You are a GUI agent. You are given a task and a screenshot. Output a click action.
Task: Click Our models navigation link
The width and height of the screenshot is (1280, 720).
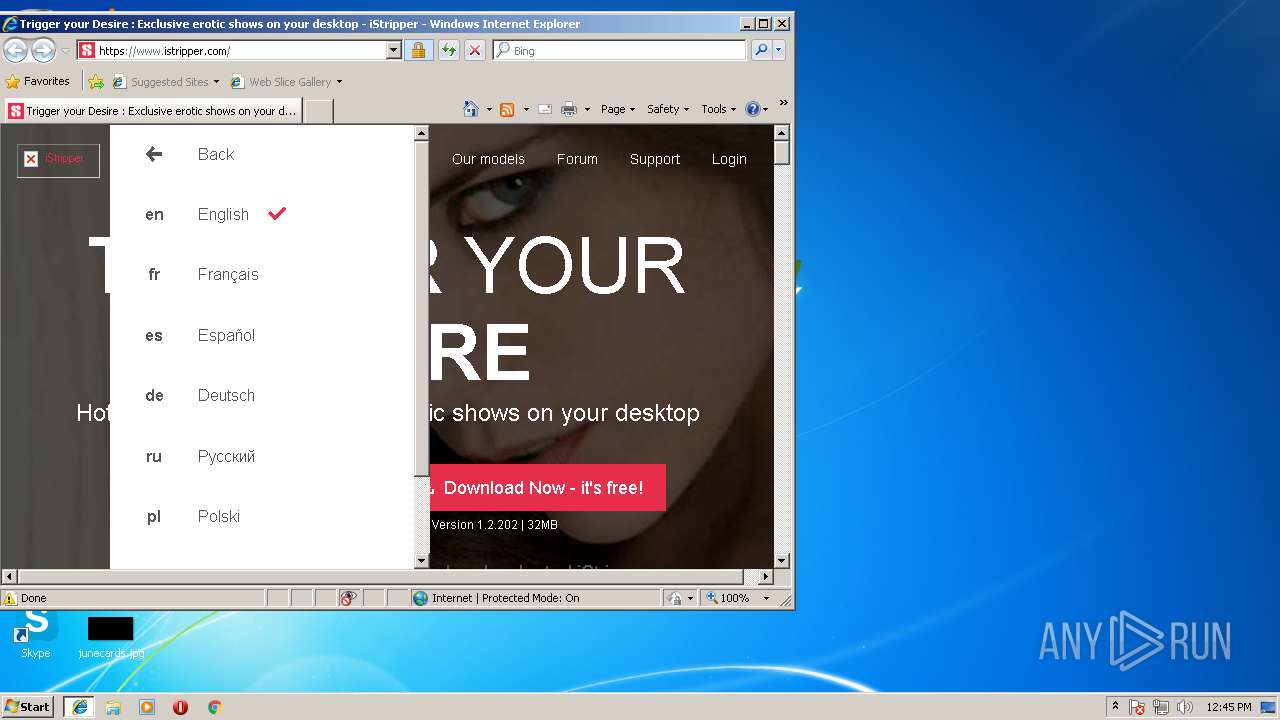(x=488, y=159)
